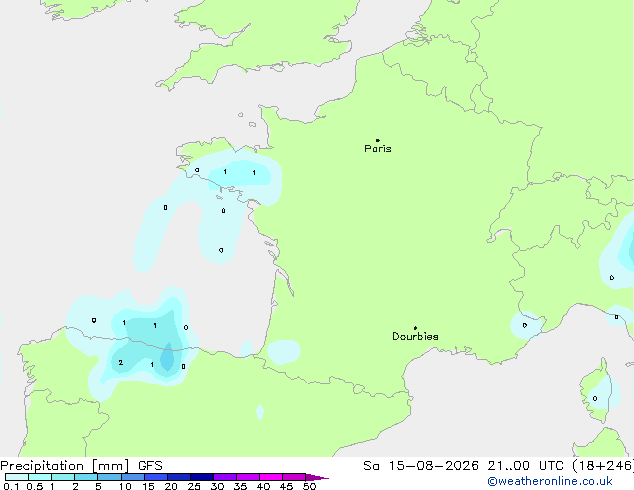The height and width of the screenshot is (490, 634).
Task: Click the date 'Sa 15-08-2026'
Action: point(421,466)
